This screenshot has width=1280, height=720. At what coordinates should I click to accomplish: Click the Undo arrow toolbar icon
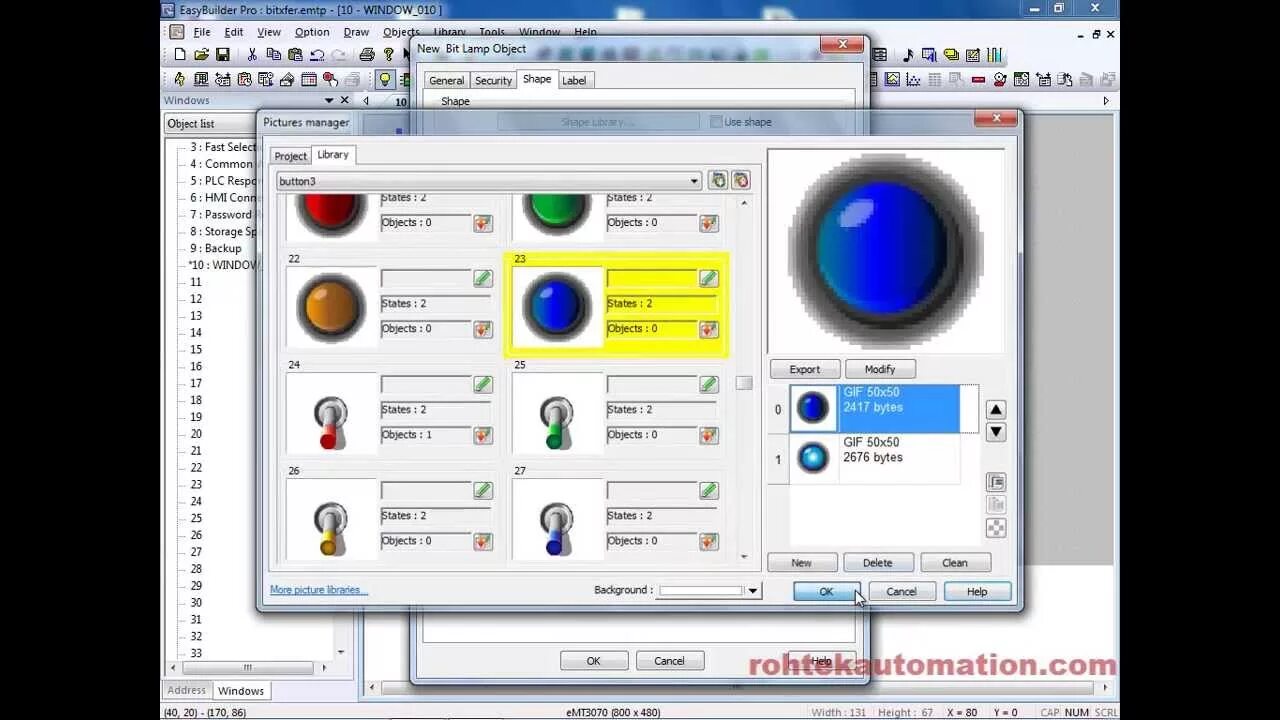point(317,54)
